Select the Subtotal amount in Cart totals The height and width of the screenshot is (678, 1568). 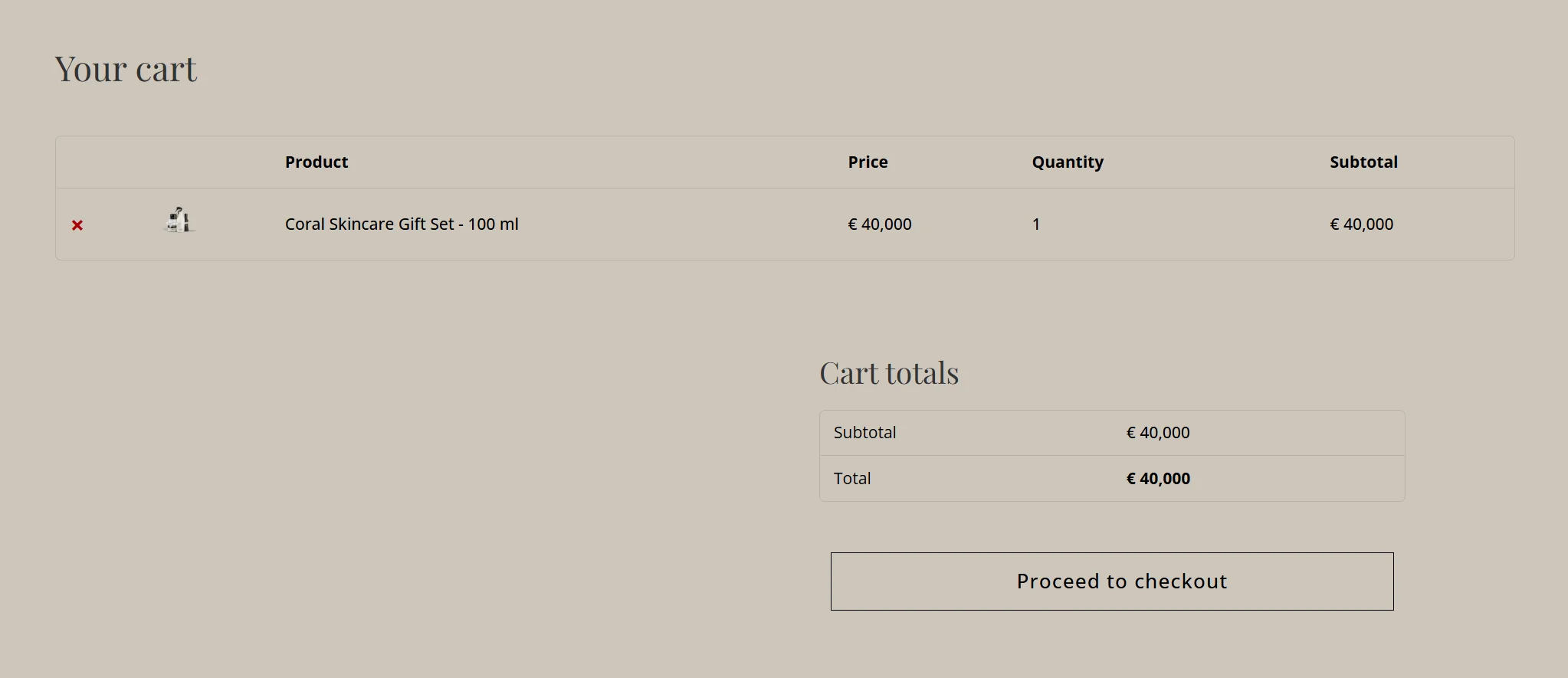(1158, 433)
